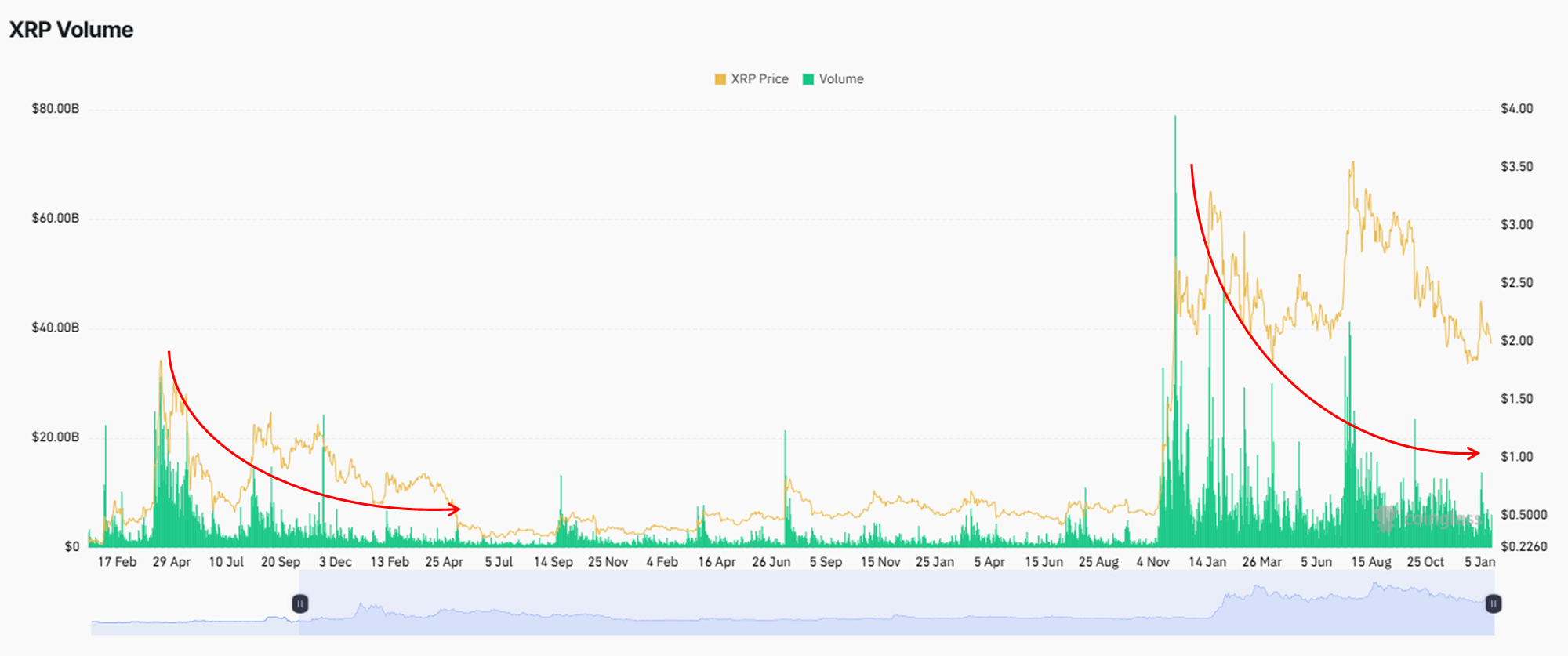Screen dimensions: 1568x656
Task: Click the right red arrow's arrowhead
Action: click(x=1474, y=453)
